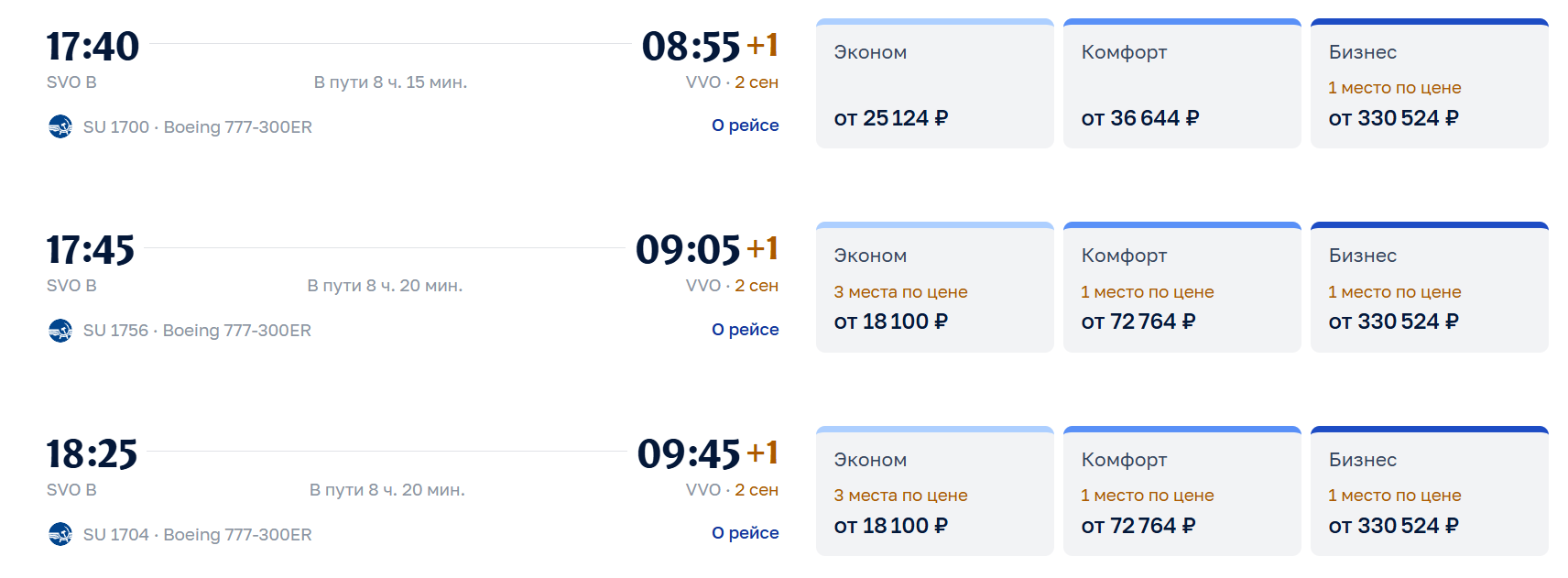Click departure time 17:40

pos(93,47)
